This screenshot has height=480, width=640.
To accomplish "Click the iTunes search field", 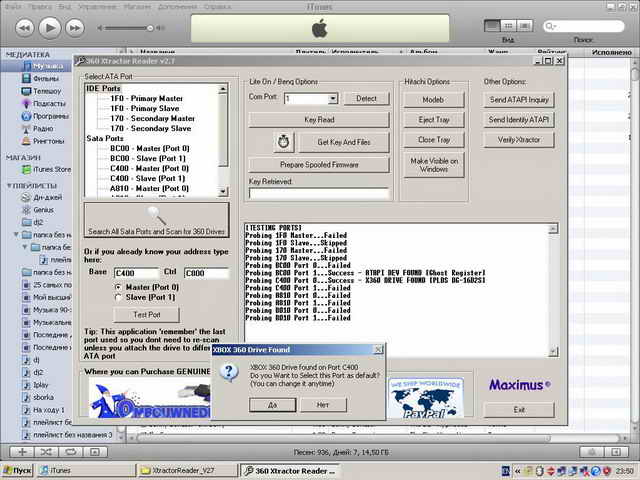I will (x=583, y=27).
